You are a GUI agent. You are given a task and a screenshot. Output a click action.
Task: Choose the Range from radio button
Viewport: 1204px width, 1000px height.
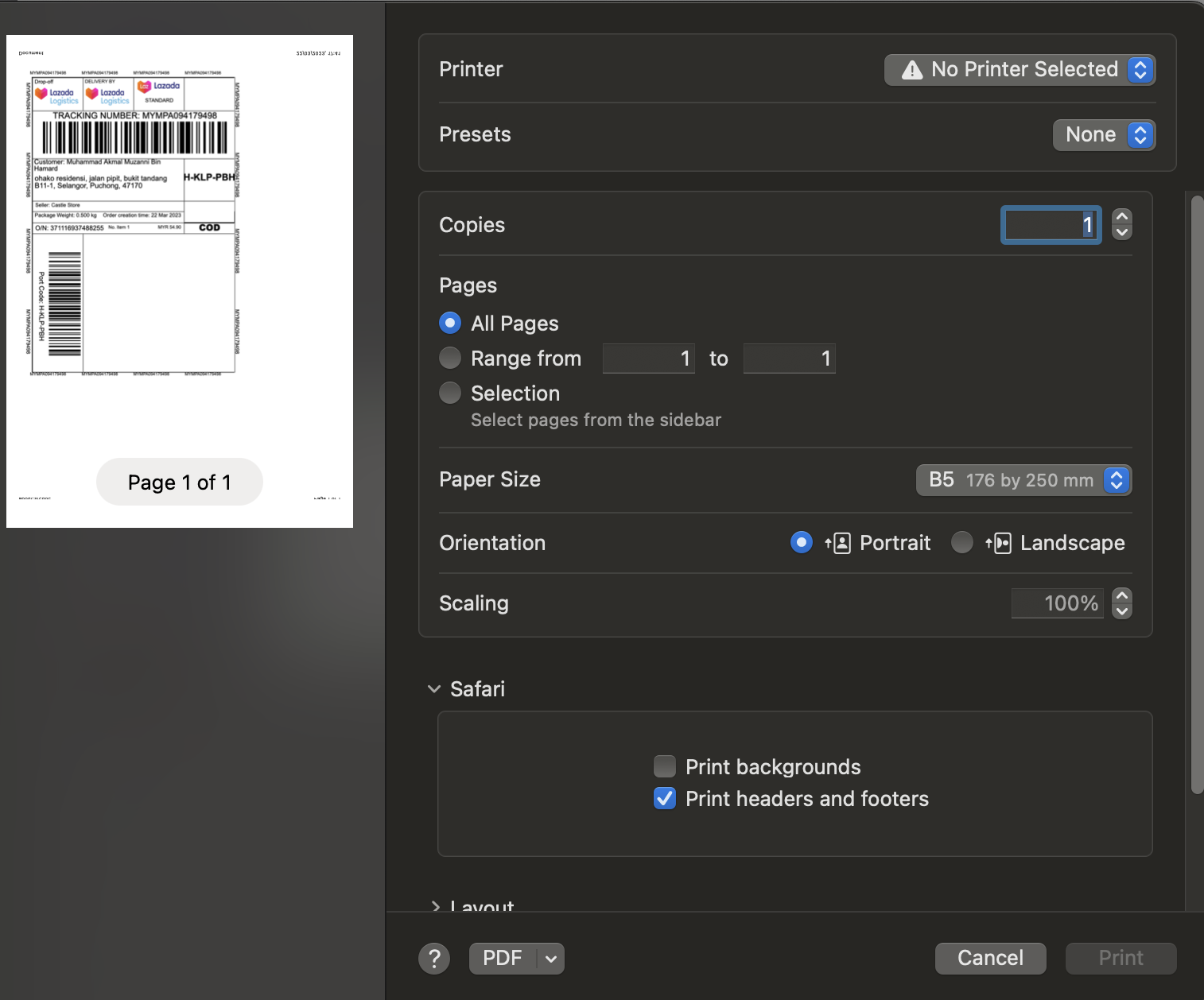click(x=450, y=359)
